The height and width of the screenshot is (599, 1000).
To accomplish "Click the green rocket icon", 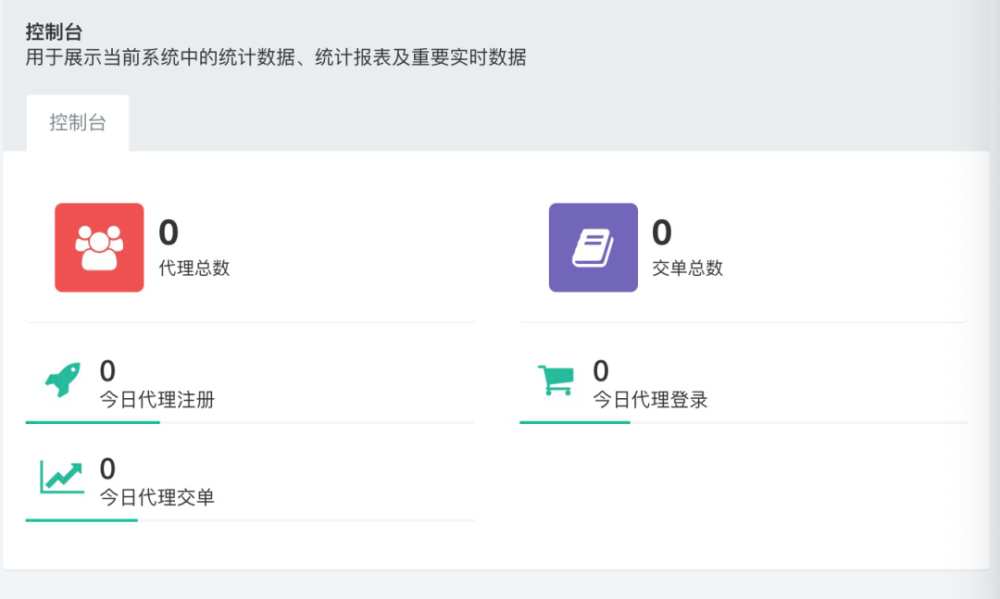I will click(x=63, y=380).
